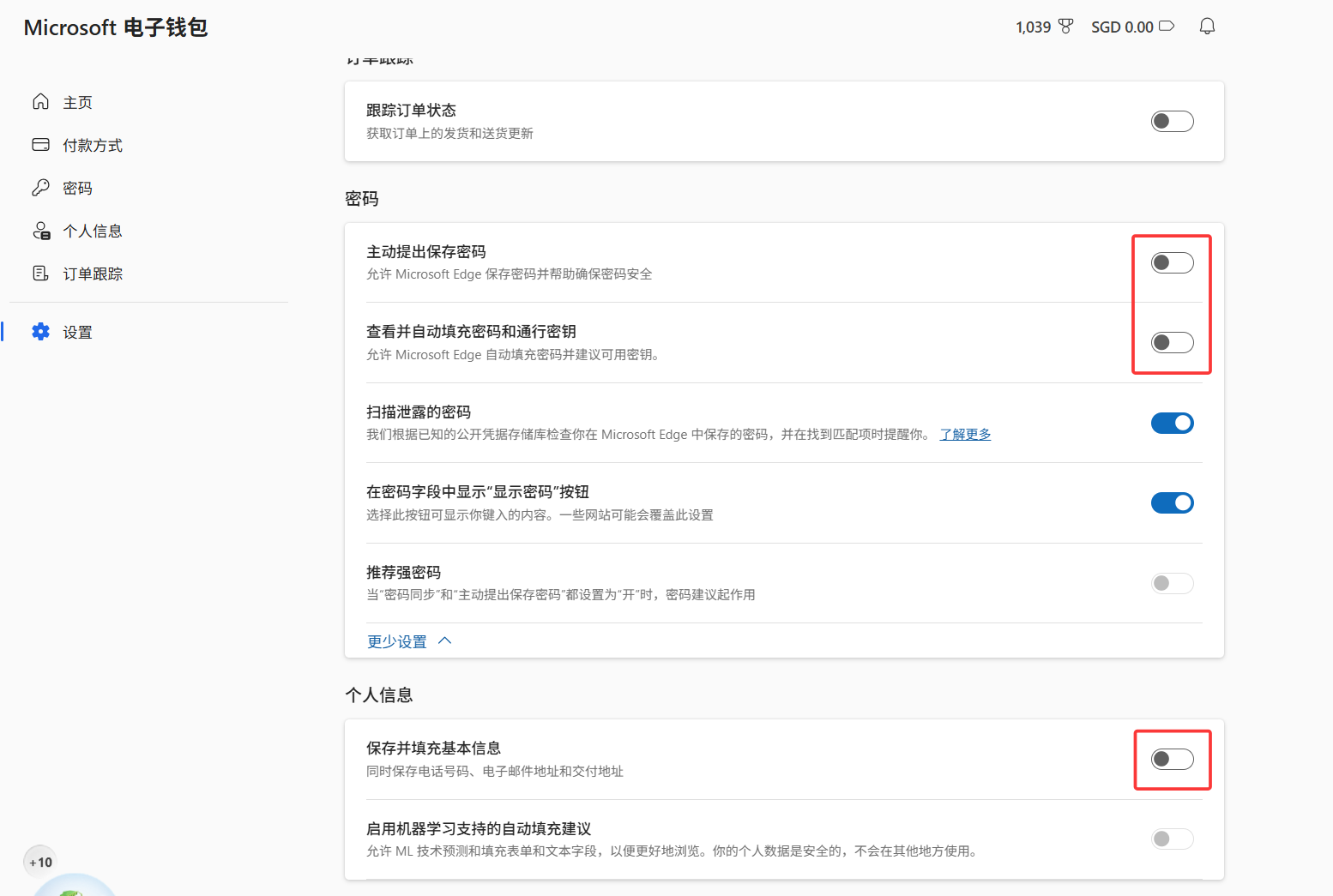Click the 个人信息 section heading

pyautogui.click(x=379, y=695)
